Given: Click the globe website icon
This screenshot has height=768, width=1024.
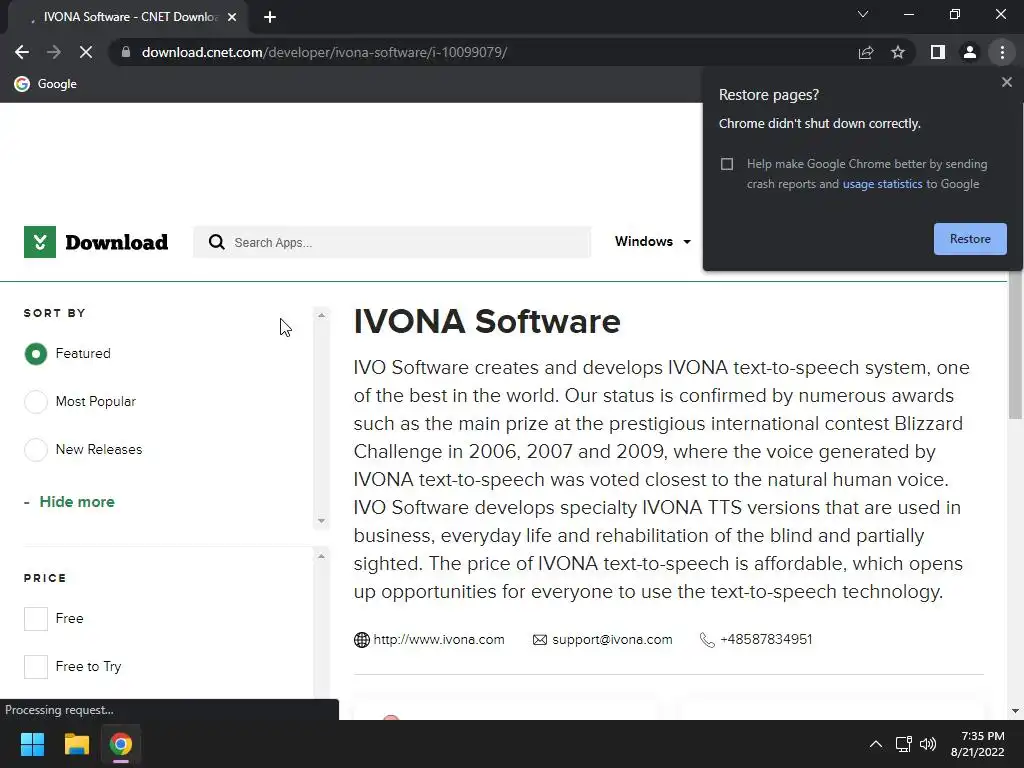Looking at the screenshot, I should tap(362, 640).
